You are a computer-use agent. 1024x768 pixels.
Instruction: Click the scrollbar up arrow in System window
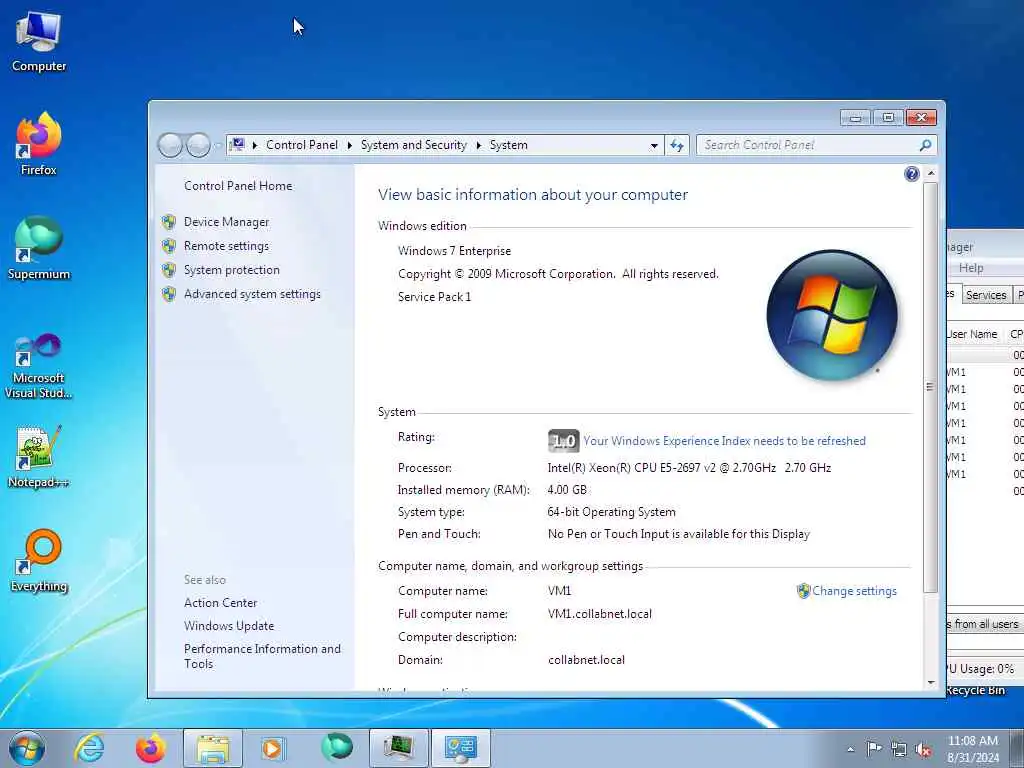(x=931, y=174)
